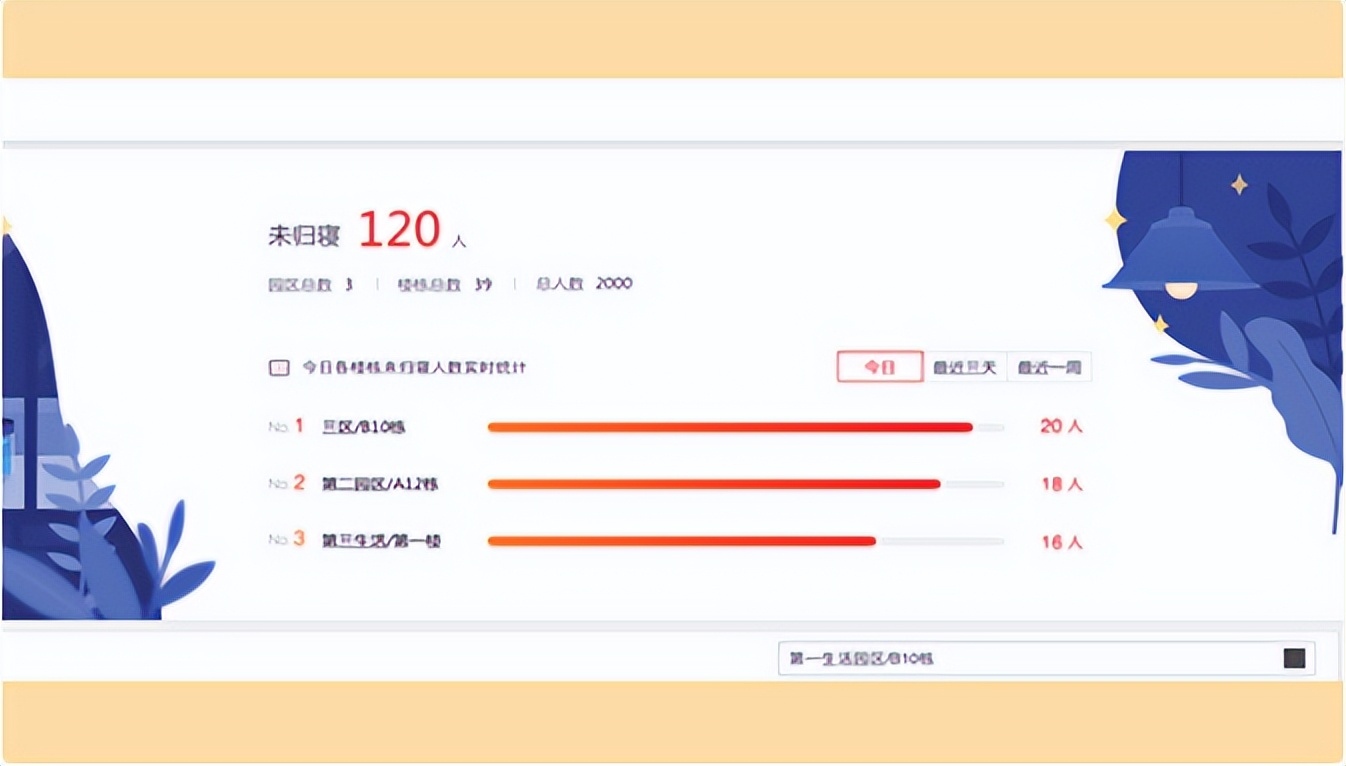Click the 第一生活园区/B10栋 input field

point(1000,658)
